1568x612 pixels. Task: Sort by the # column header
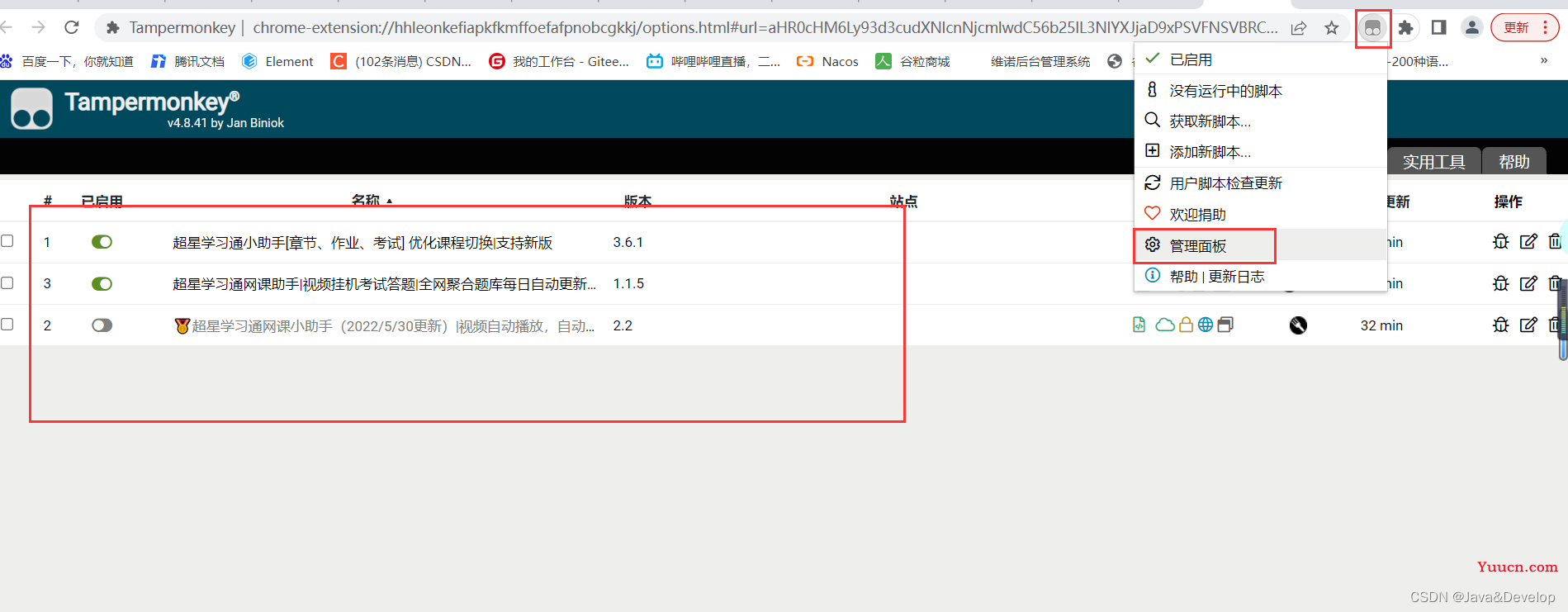[x=48, y=201]
